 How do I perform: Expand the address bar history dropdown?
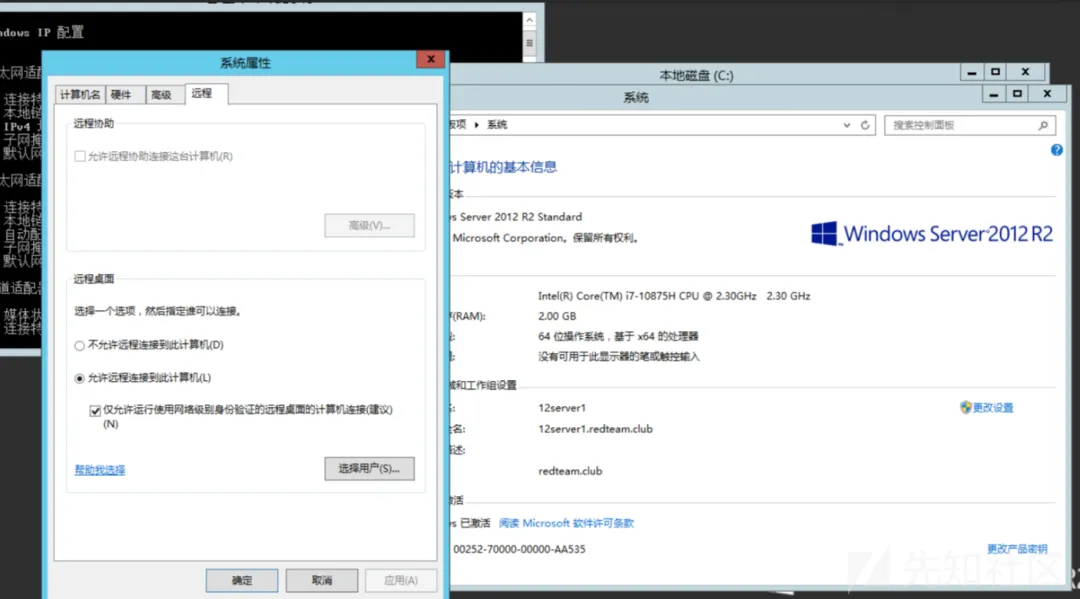[847, 125]
